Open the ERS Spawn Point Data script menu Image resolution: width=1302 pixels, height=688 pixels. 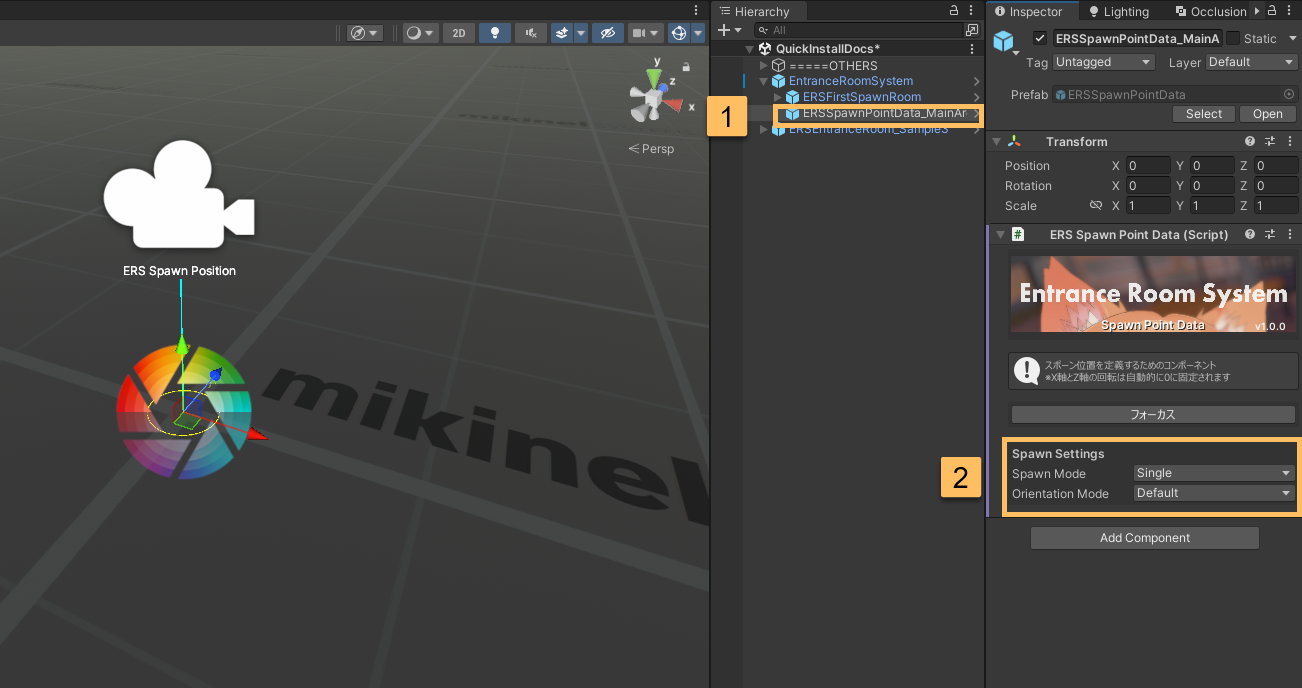tap(1289, 235)
